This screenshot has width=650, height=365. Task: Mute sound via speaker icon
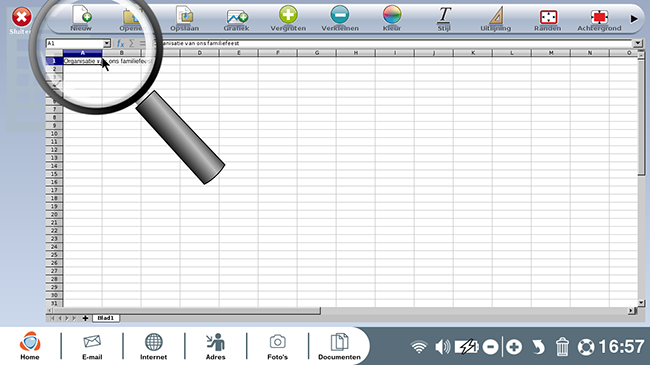[443, 347]
